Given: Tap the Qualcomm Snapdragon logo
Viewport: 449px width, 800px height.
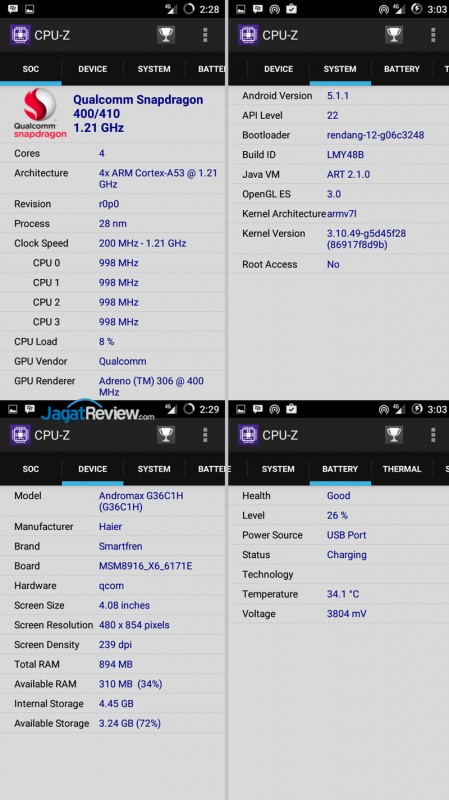Looking at the screenshot, I should (40, 113).
